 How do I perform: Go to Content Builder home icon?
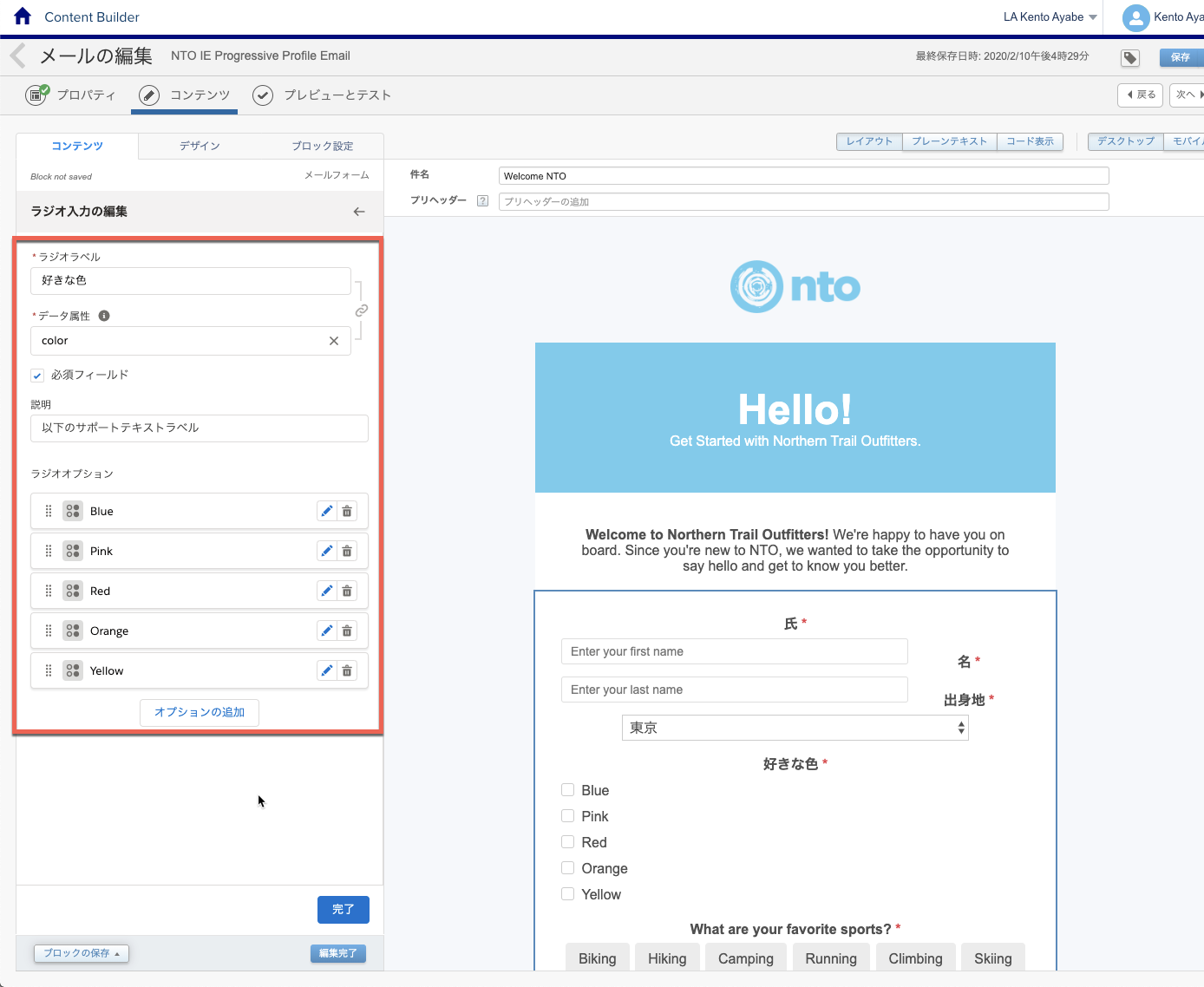(23, 16)
